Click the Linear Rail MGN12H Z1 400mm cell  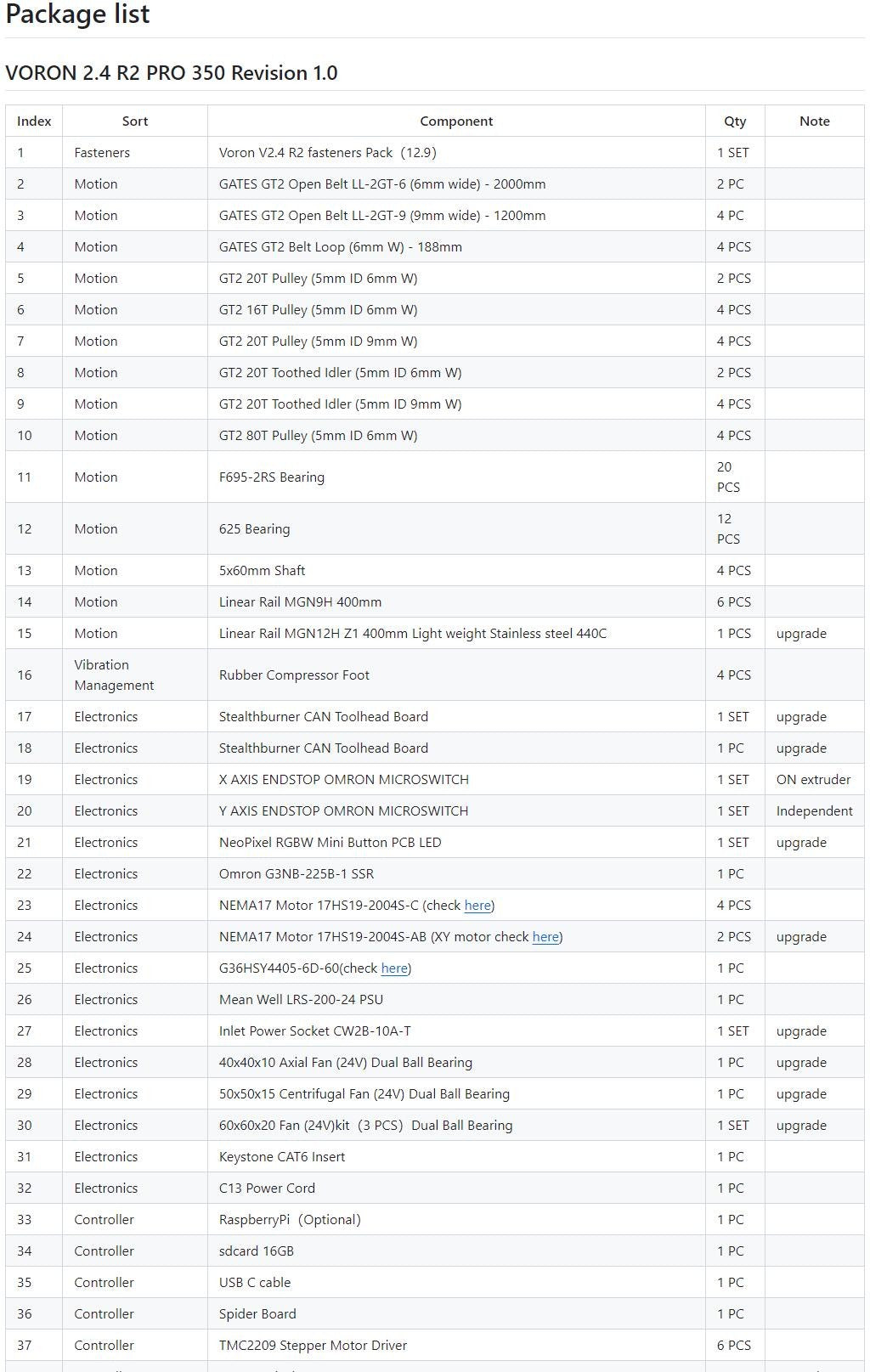tap(456, 634)
